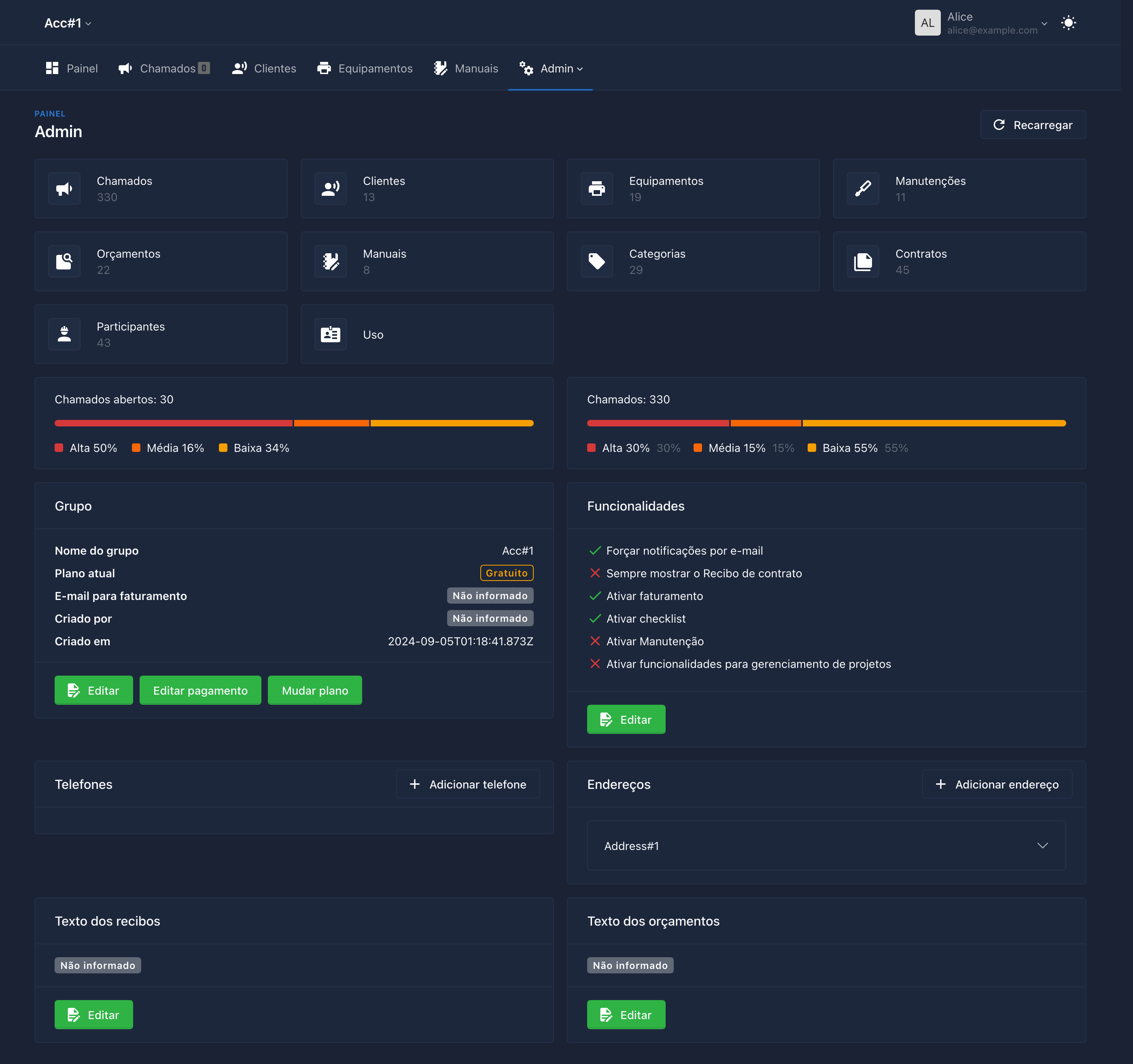Click the Contratos documents icon
This screenshot has width=1133, height=1064.
coord(863,262)
